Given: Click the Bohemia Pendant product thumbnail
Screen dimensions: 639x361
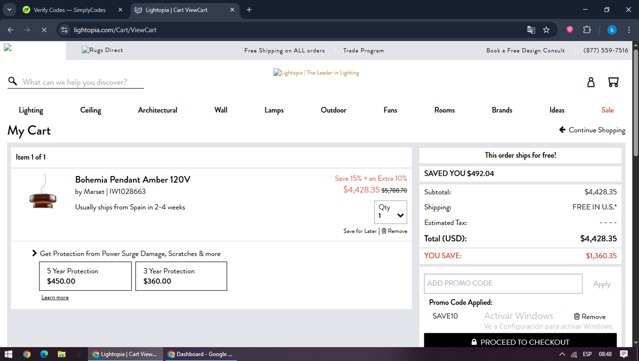Looking at the screenshot, I should [x=43, y=192].
